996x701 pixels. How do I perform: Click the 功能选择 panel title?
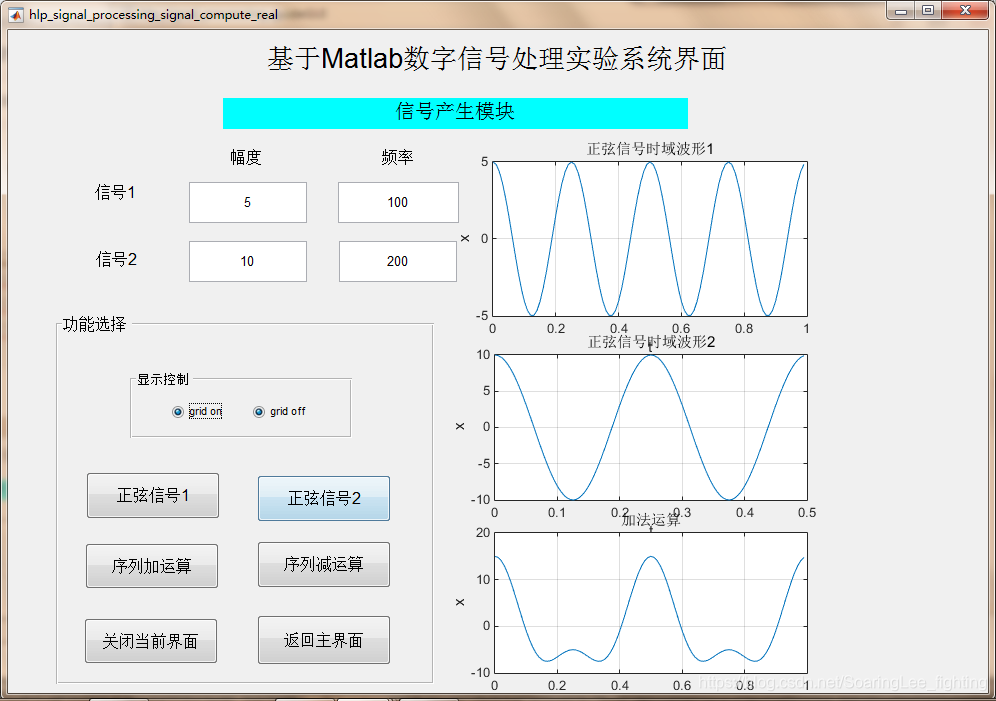[95, 324]
